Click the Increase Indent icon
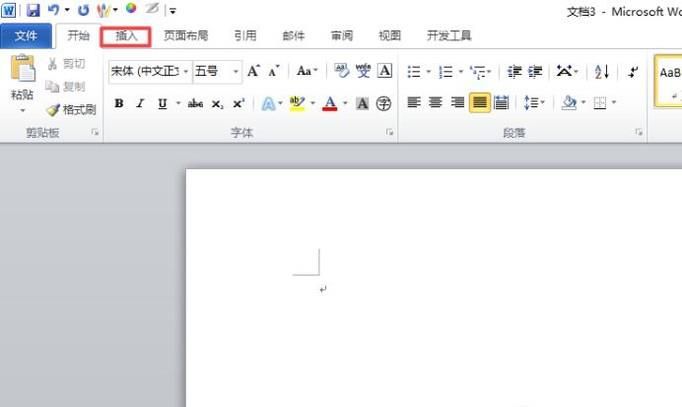The height and width of the screenshot is (407, 682). coord(535,71)
